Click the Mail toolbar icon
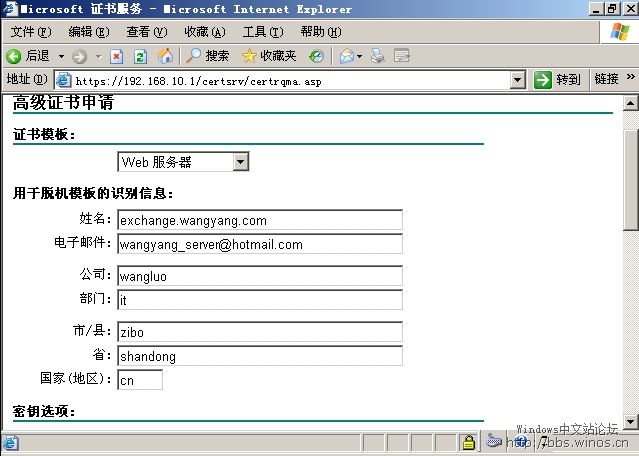 coord(346,56)
